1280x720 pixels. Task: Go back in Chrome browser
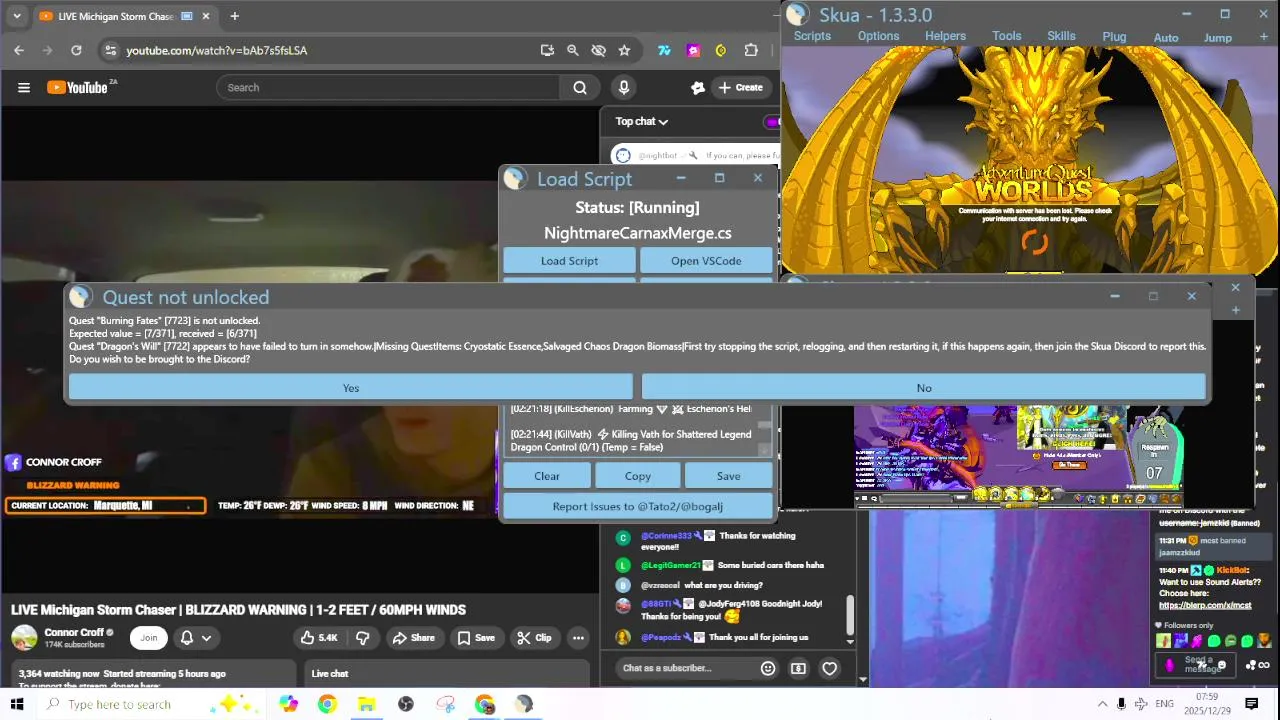pyautogui.click(x=19, y=50)
